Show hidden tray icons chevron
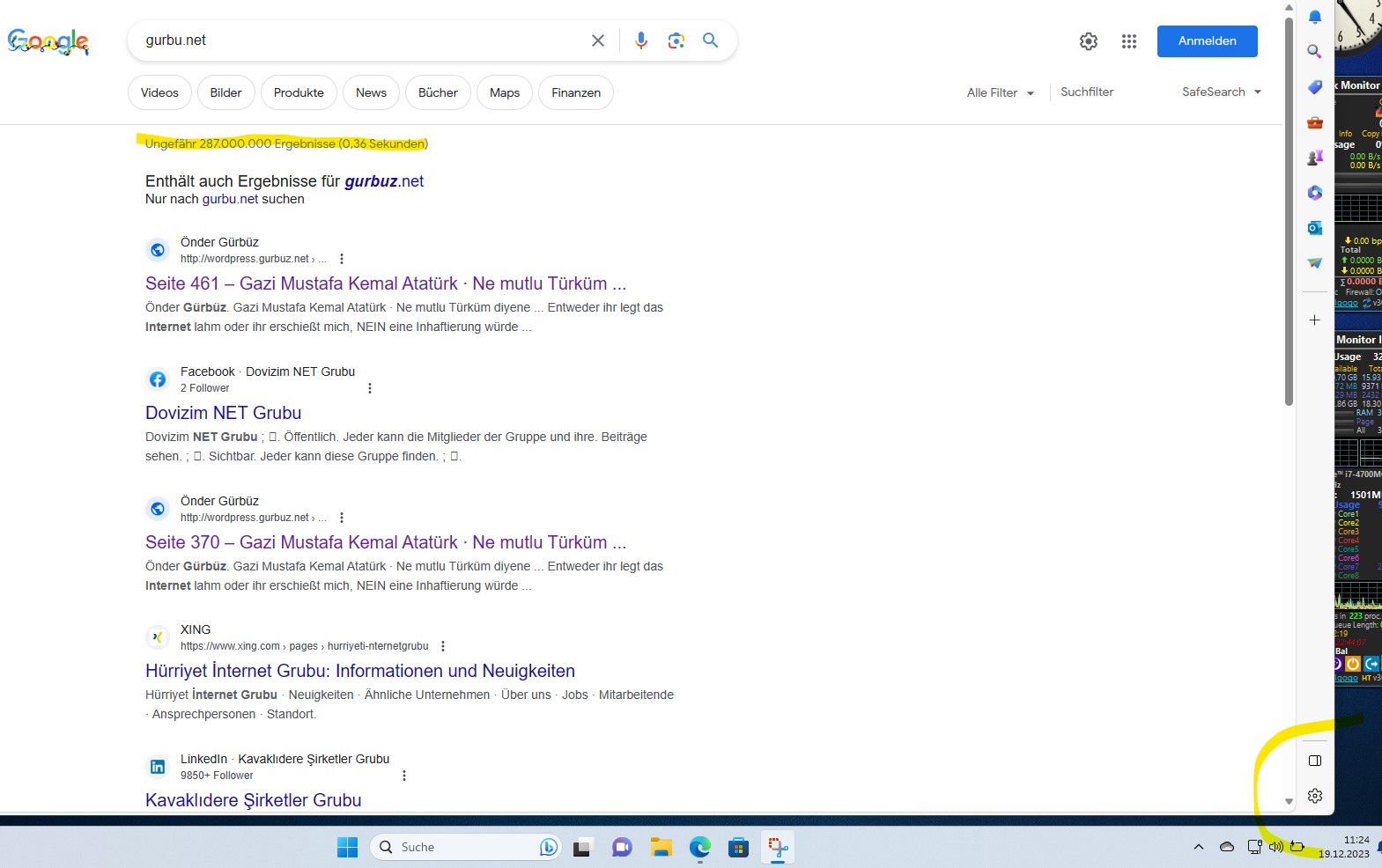The image size is (1382, 868). click(1198, 847)
